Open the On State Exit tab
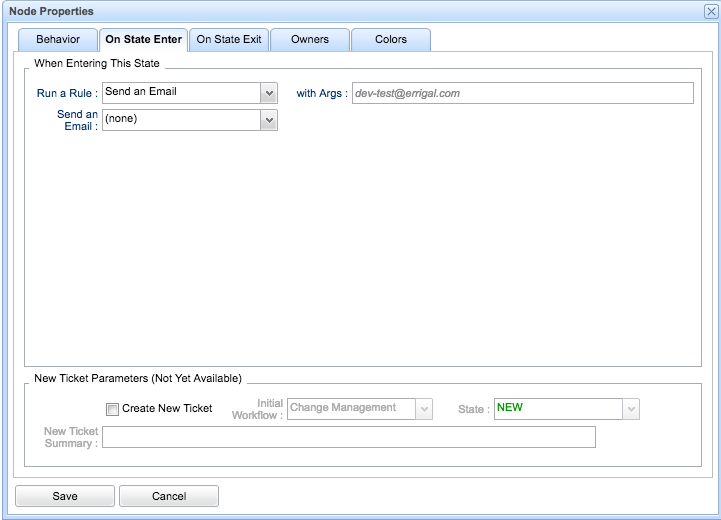 (229, 40)
